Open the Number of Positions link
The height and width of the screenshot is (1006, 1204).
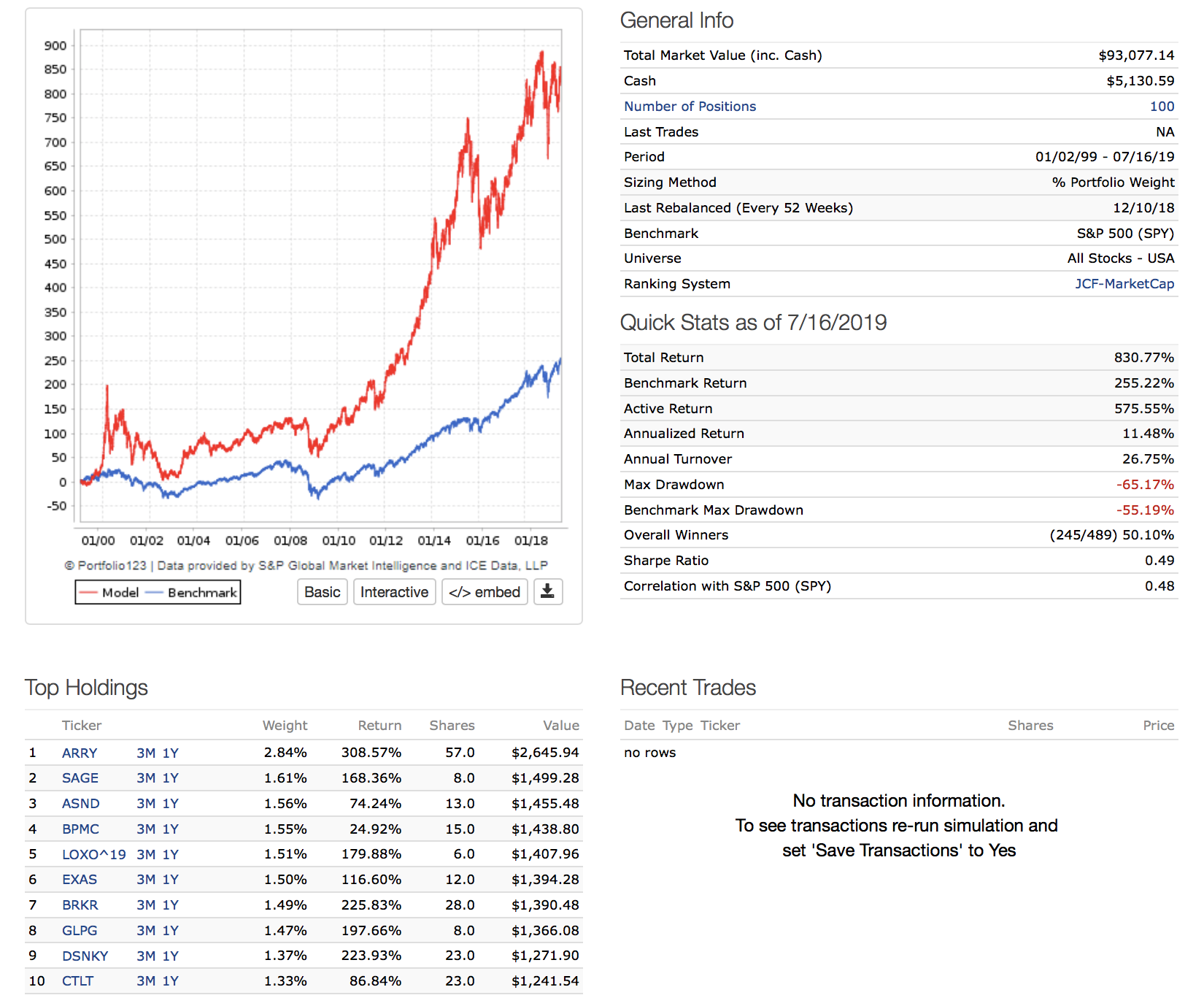690,107
